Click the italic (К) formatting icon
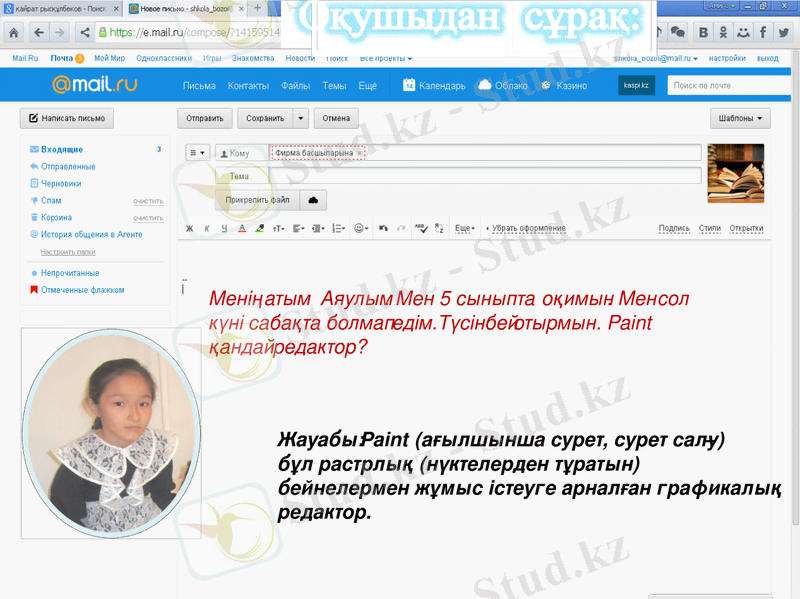800x599 pixels. click(x=207, y=229)
